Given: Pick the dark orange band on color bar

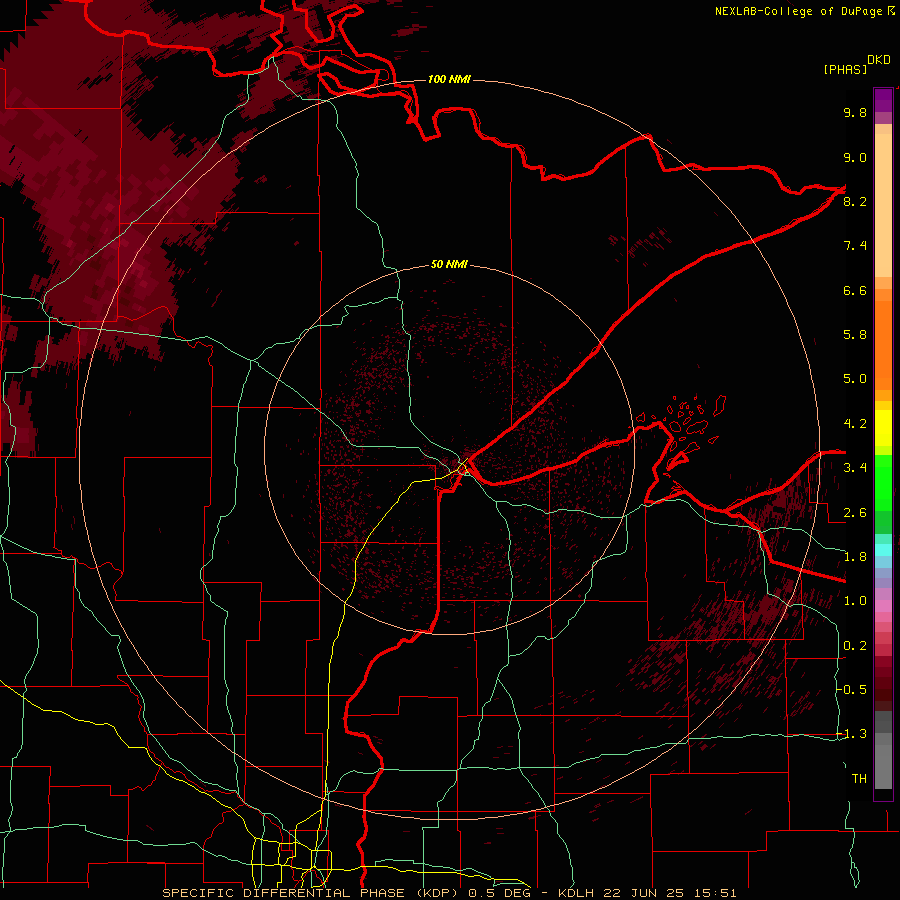Looking at the screenshot, I should [x=883, y=344].
